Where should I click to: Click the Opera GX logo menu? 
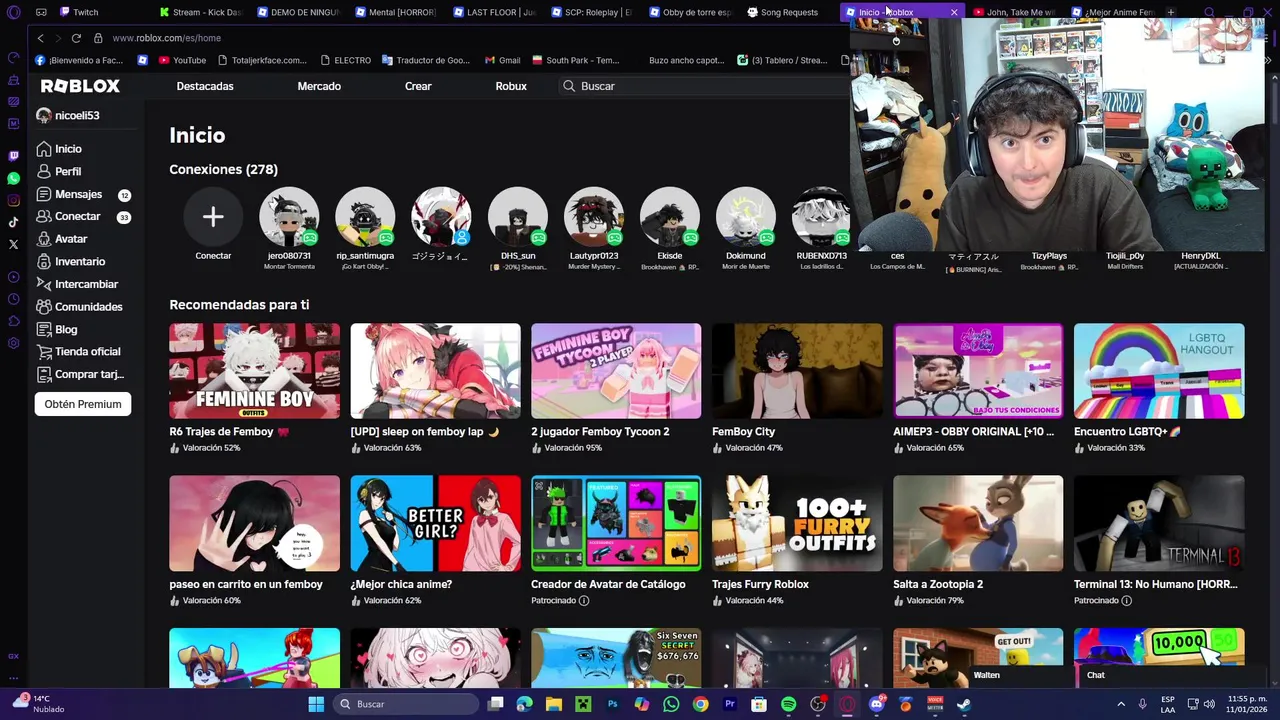(14, 12)
